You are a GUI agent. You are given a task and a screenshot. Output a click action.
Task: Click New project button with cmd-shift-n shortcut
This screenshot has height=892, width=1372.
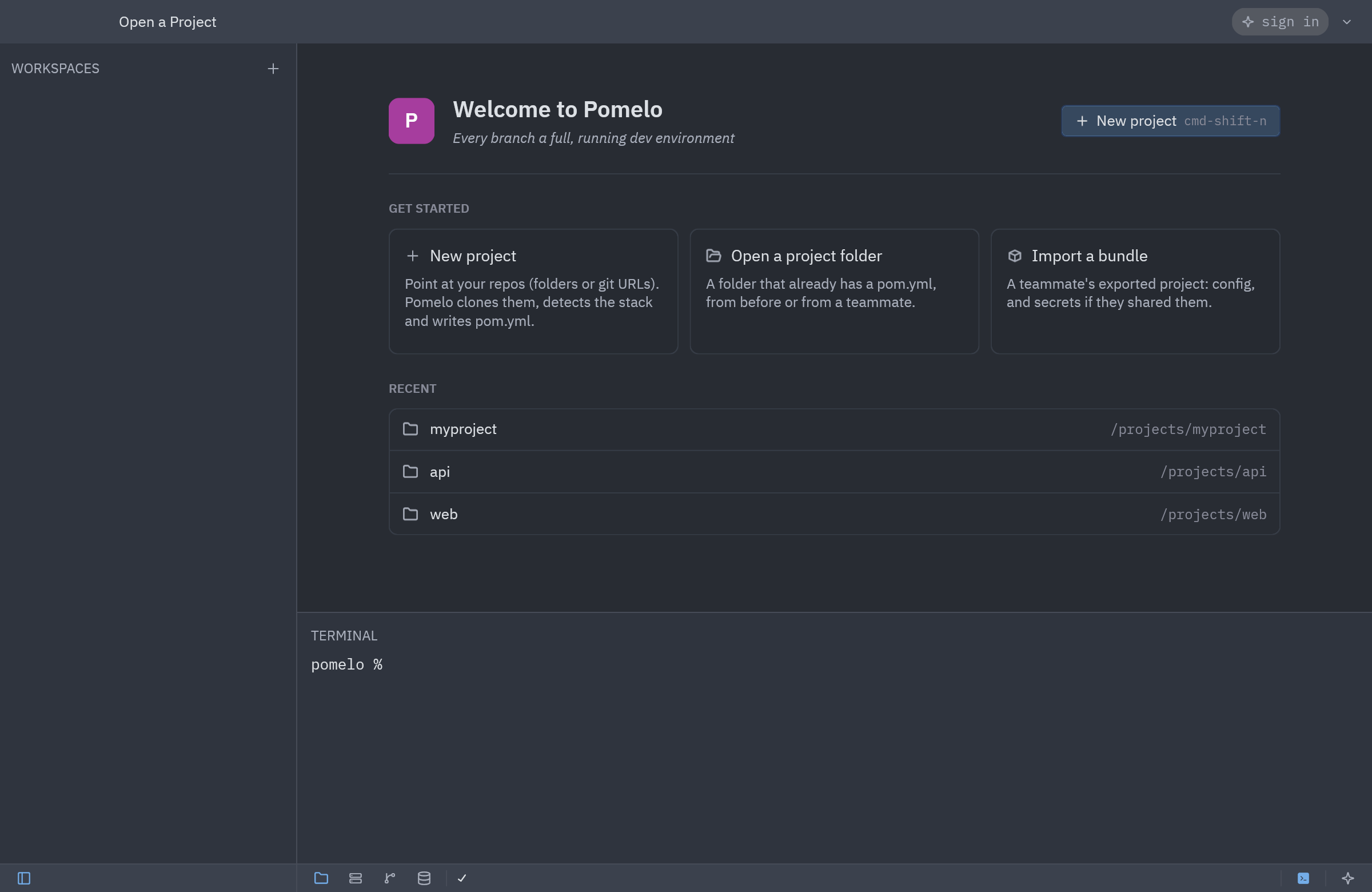1170,121
